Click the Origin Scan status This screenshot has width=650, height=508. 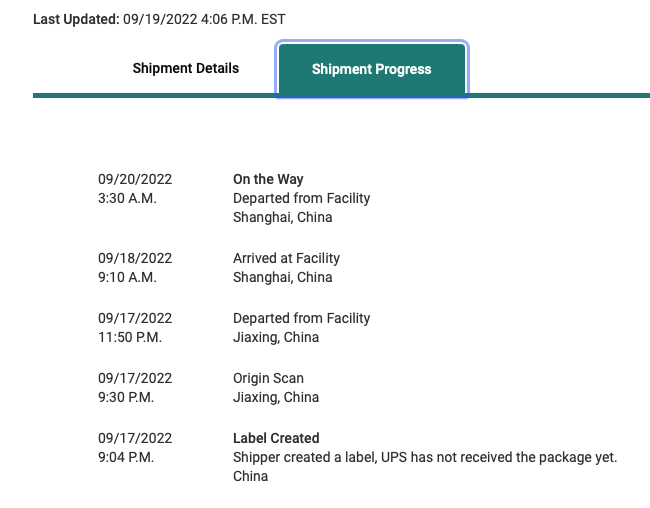click(x=268, y=378)
